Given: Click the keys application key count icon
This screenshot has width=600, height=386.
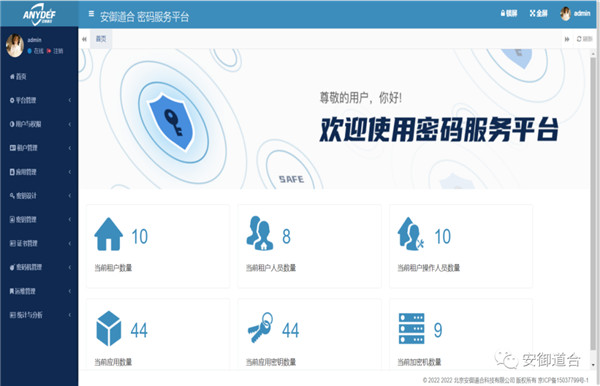Looking at the screenshot, I should pos(261,327).
